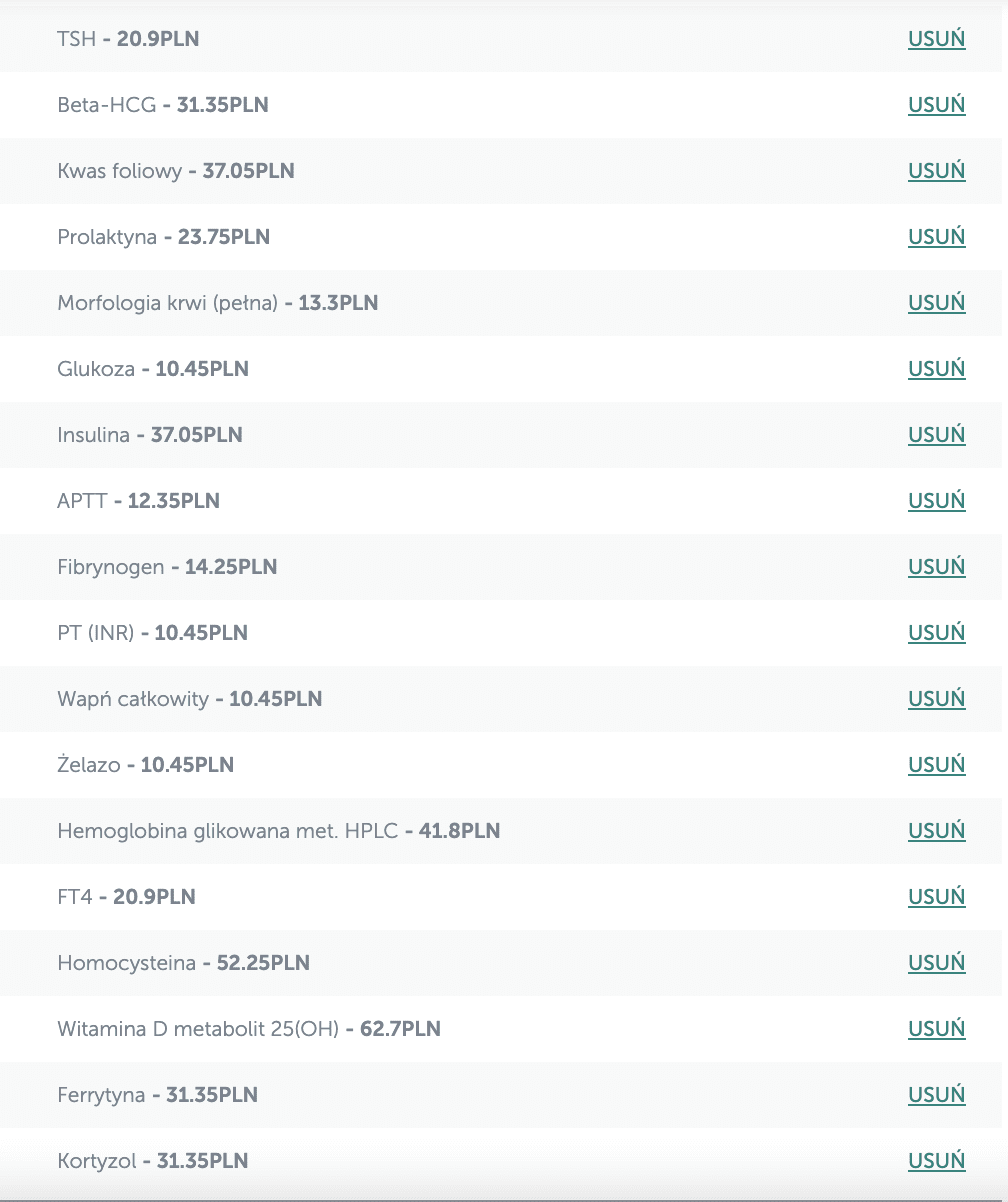Remove Prolaktyna using its USUŃ link
This screenshot has width=1008, height=1202.
pyautogui.click(x=936, y=237)
